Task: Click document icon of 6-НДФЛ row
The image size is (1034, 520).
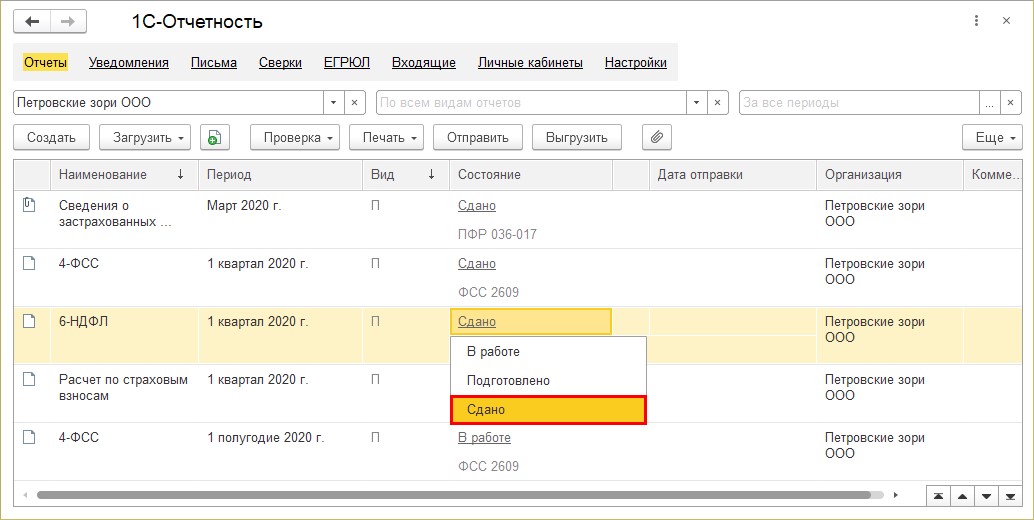Action: point(29,321)
